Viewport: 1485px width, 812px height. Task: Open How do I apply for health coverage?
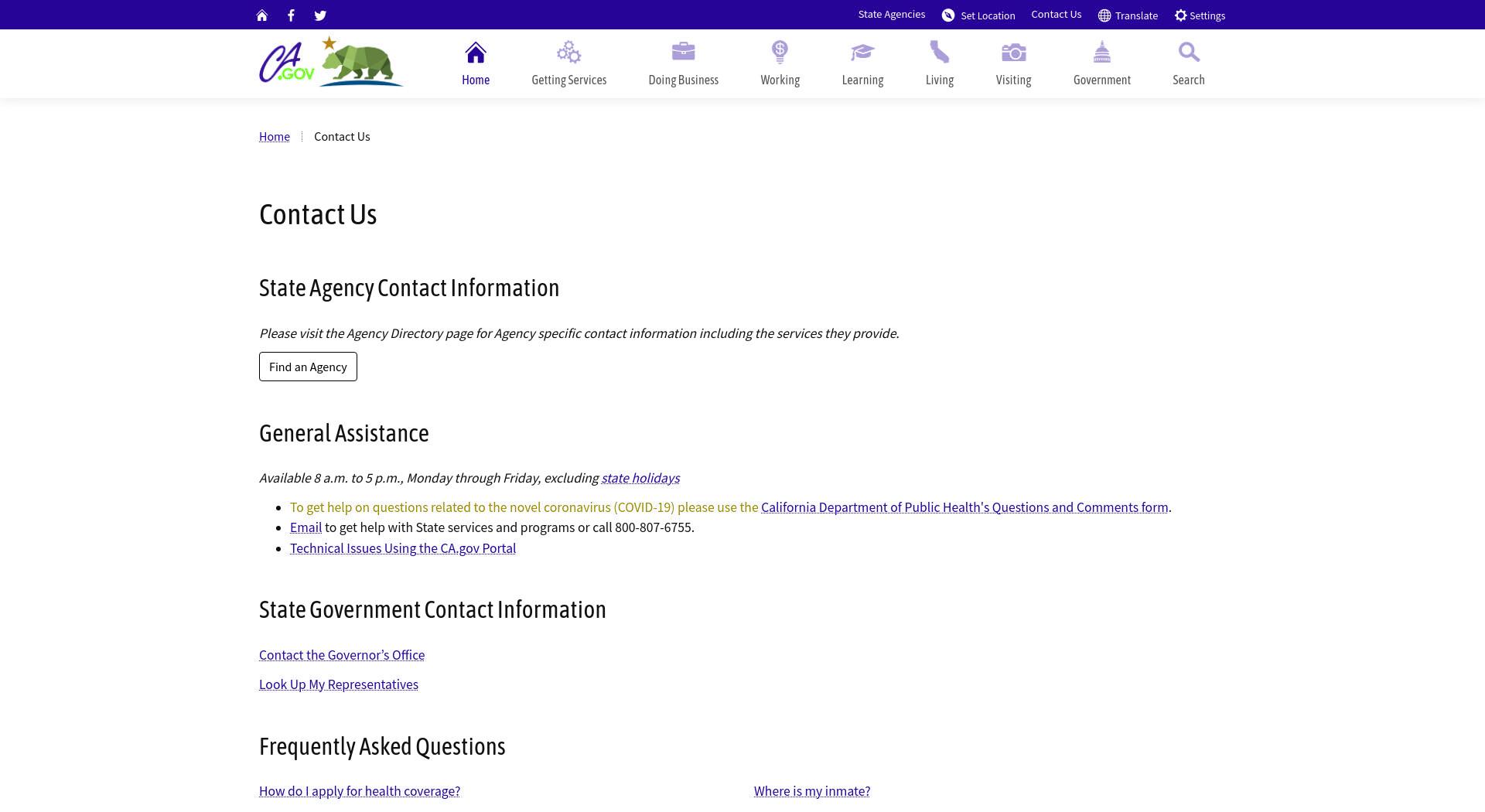(360, 791)
